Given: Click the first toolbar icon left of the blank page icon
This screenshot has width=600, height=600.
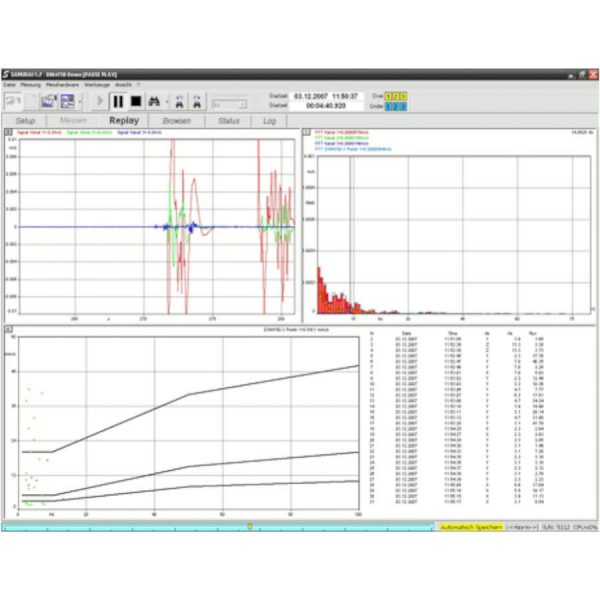Looking at the screenshot, I should click(x=13, y=101).
